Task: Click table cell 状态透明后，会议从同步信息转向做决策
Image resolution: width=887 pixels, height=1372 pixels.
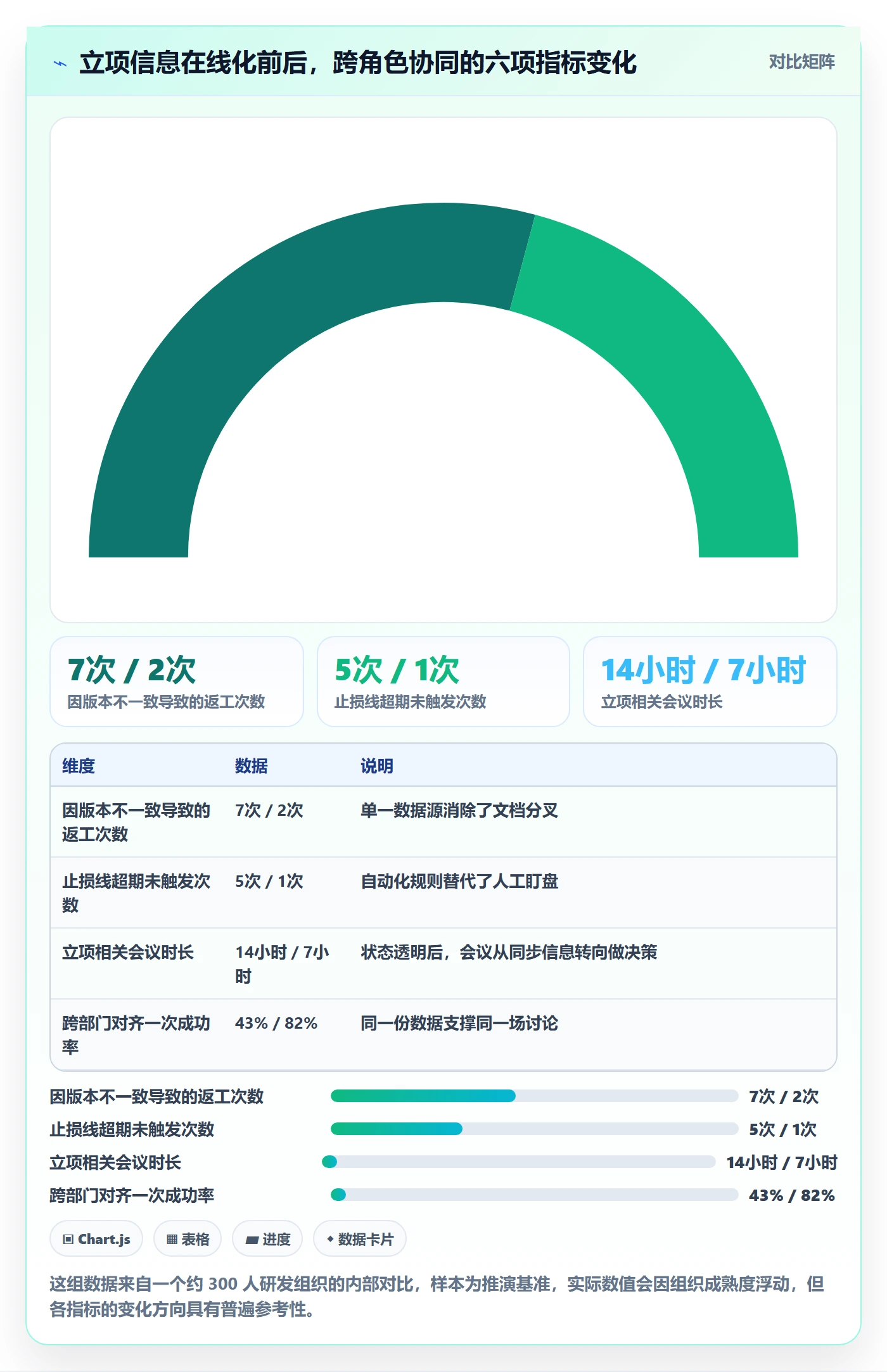Action: (592, 963)
